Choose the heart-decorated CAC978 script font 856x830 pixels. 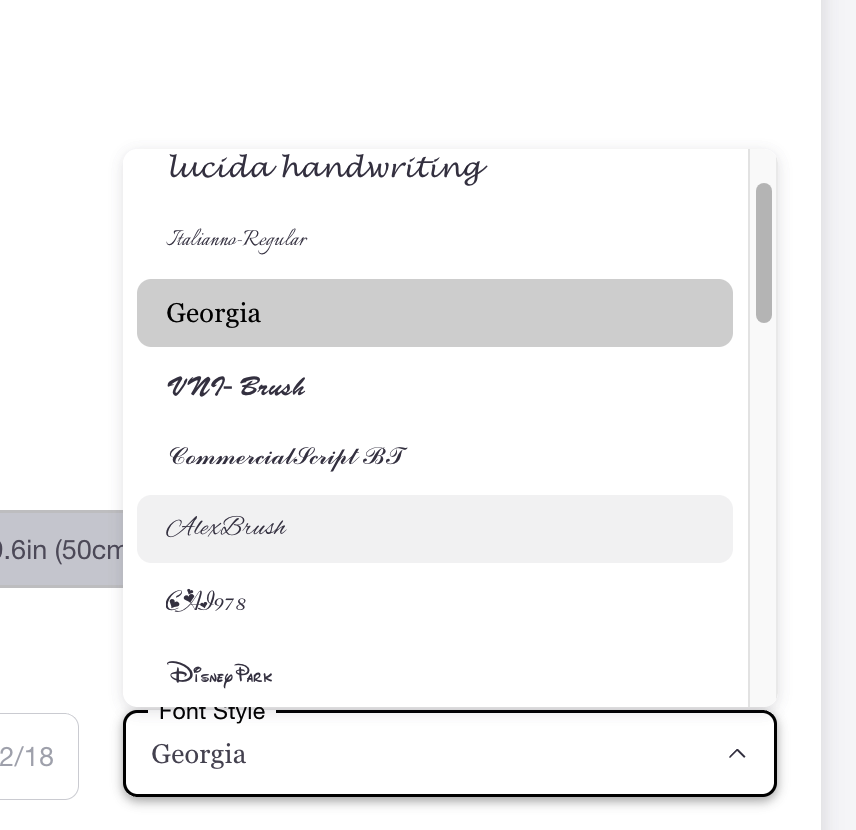pos(206,601)
